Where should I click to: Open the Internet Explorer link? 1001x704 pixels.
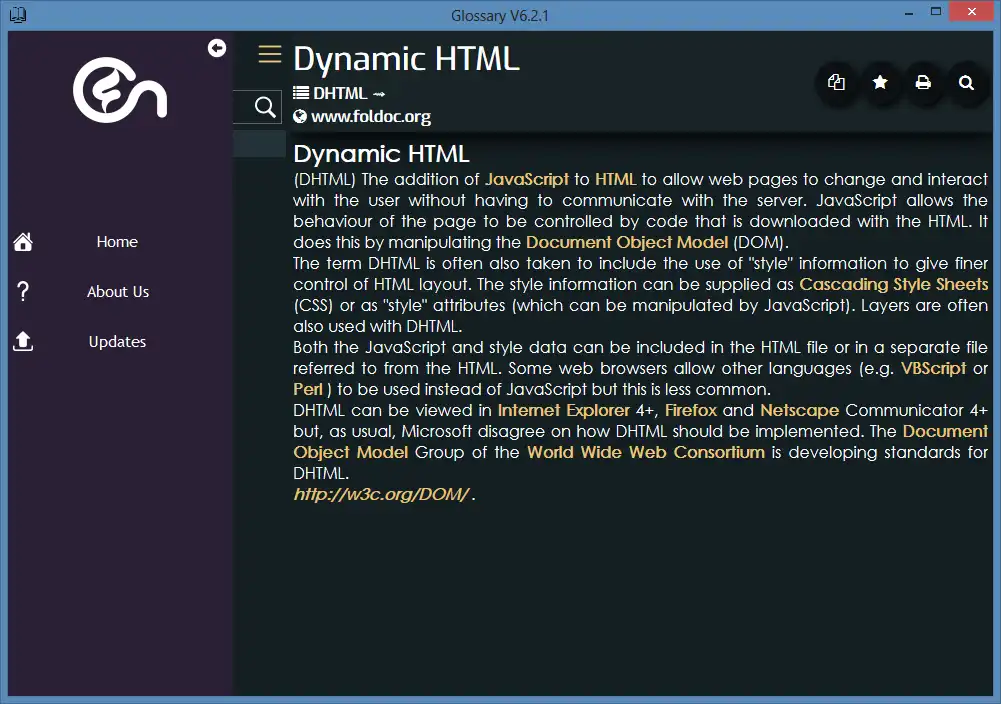(564, 410)
